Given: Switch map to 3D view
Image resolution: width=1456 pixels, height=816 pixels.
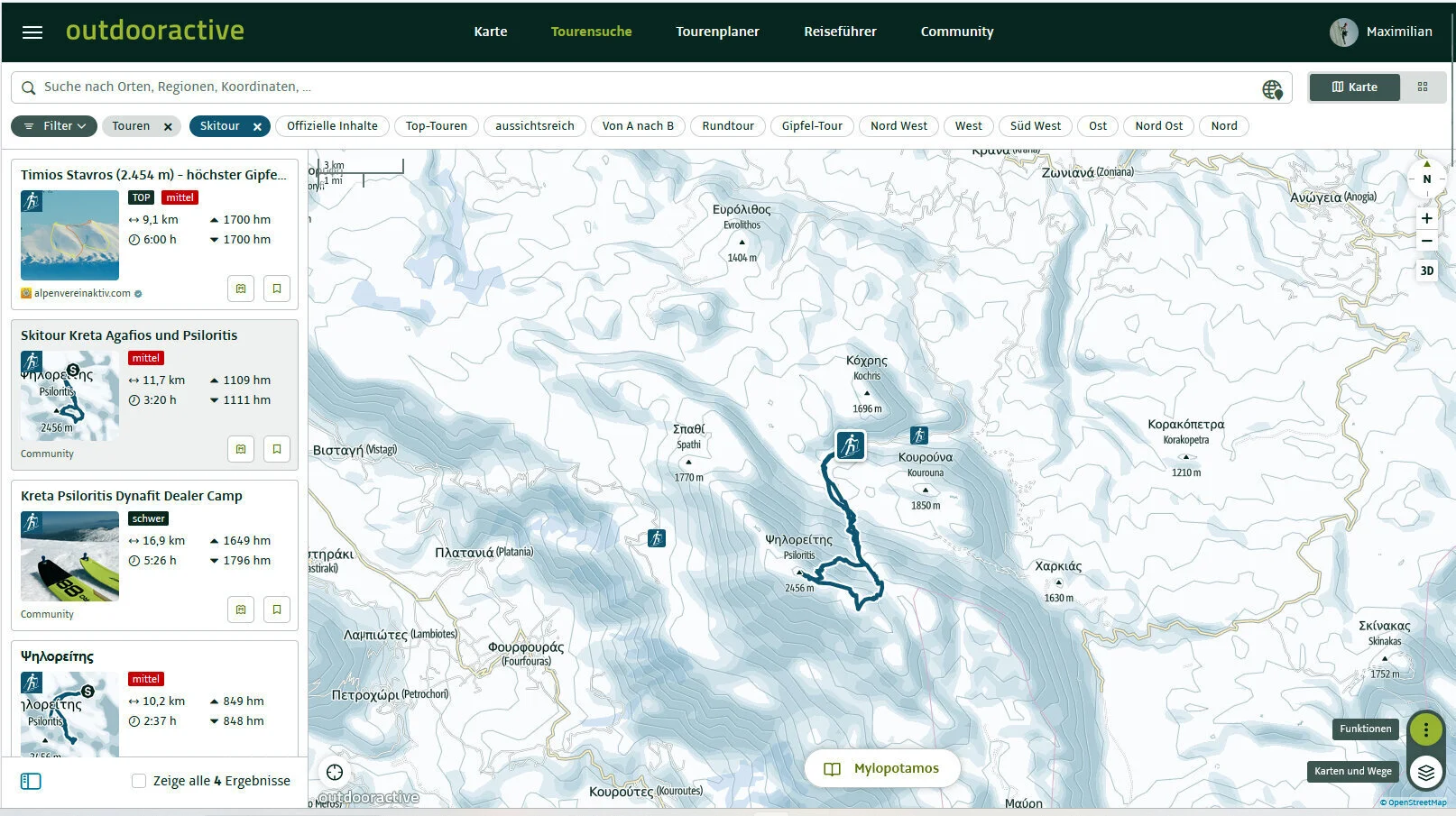Looking at the screenshot, I should coord(1426,270).
